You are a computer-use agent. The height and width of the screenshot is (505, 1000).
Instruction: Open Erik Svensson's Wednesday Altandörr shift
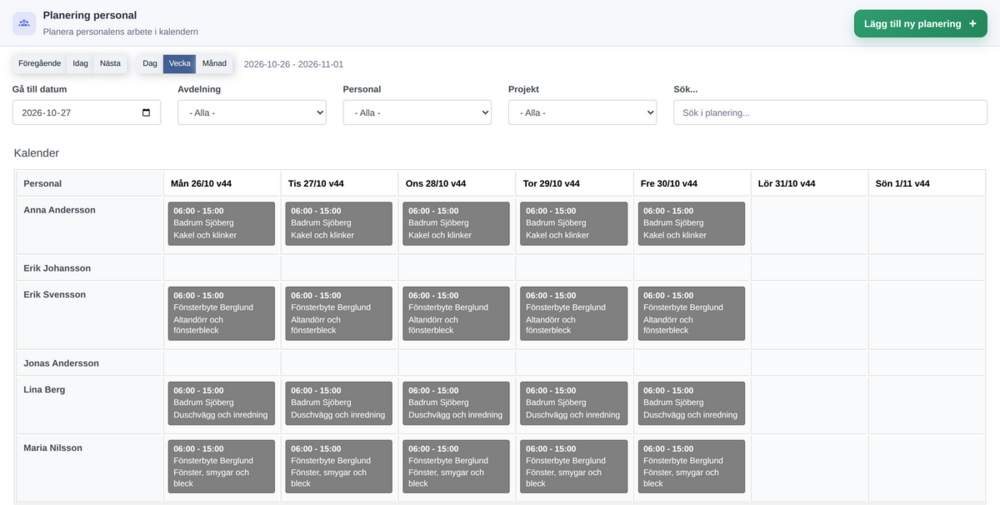click(456, 314)
